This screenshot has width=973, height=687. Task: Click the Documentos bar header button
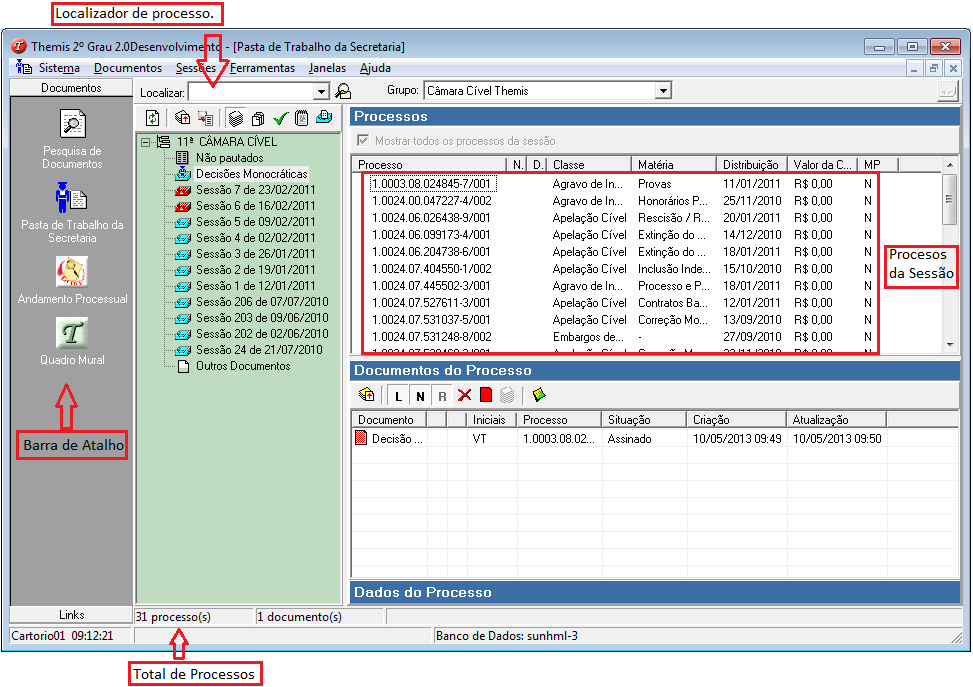point(71,88)
